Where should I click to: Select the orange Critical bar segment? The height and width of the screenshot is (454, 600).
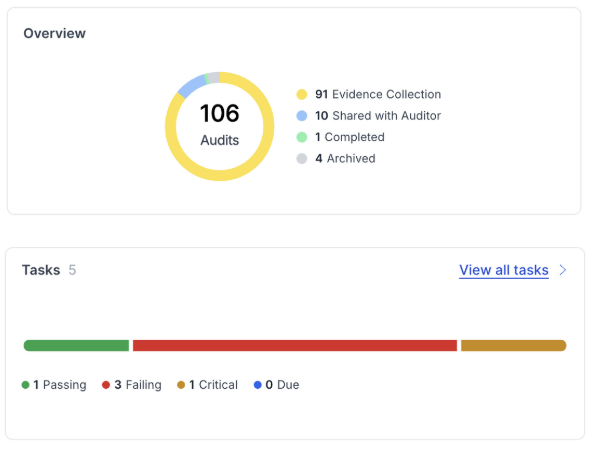point(513,346)
